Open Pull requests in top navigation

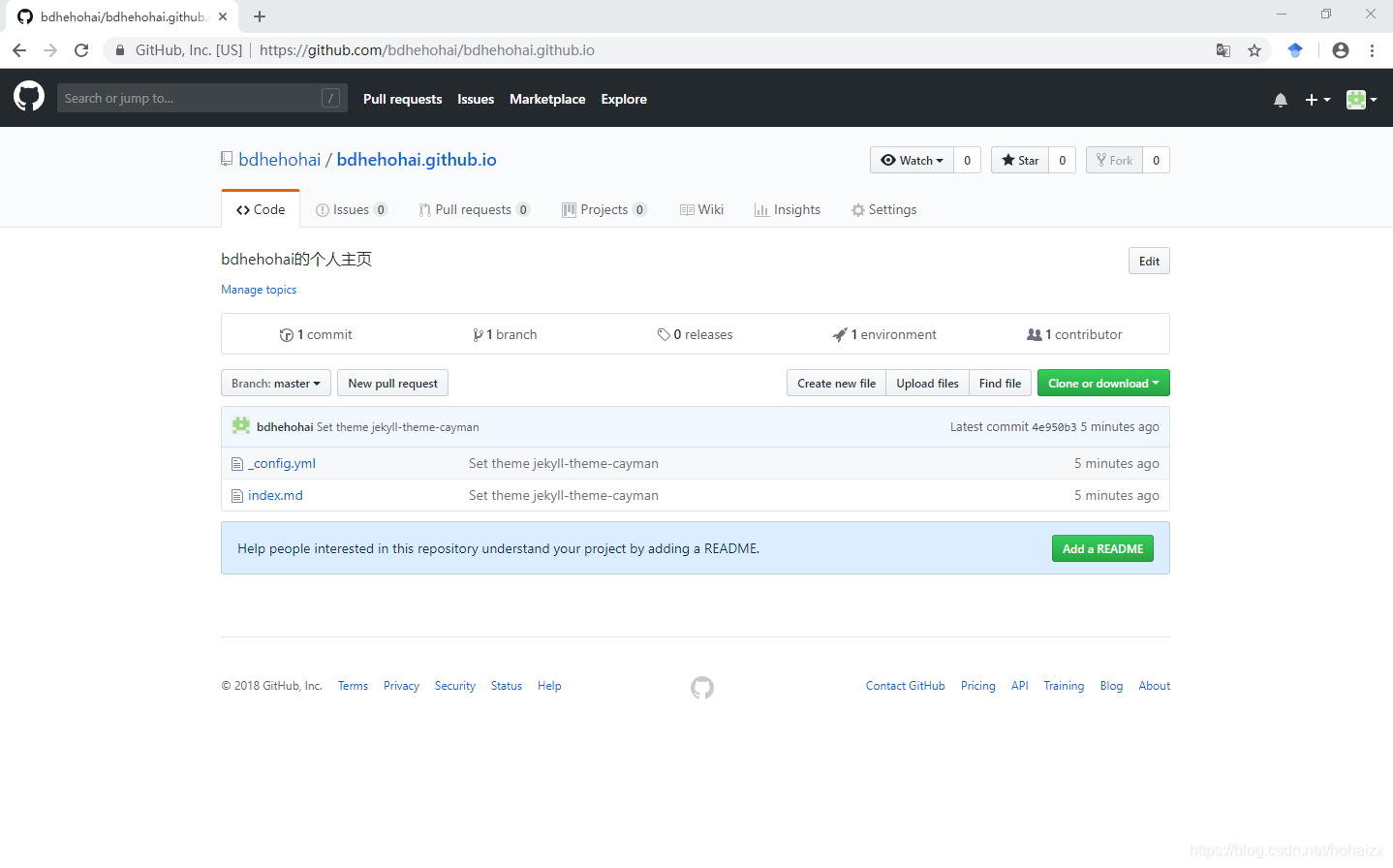click(402, 99)
